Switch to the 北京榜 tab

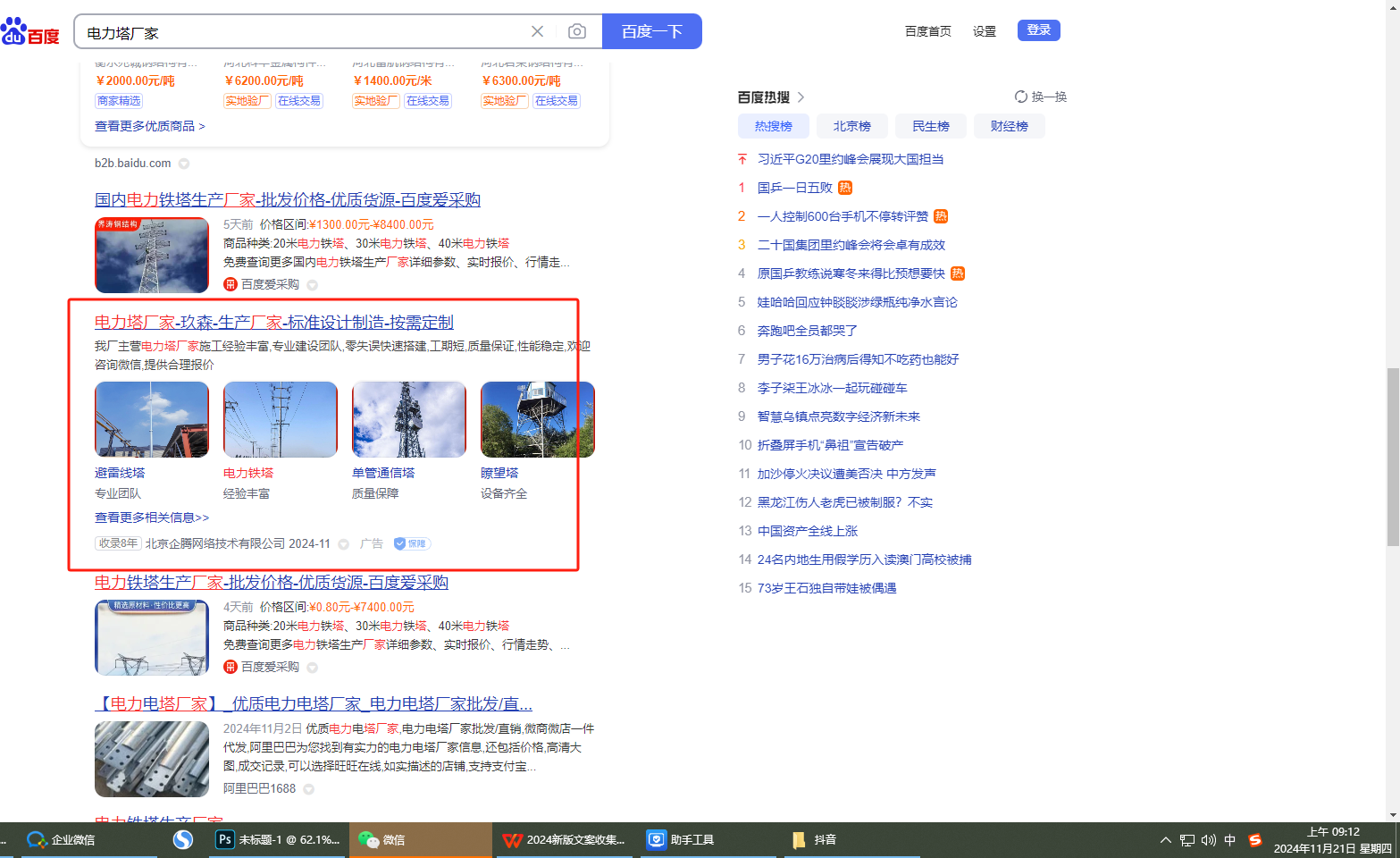pos(851,126)
